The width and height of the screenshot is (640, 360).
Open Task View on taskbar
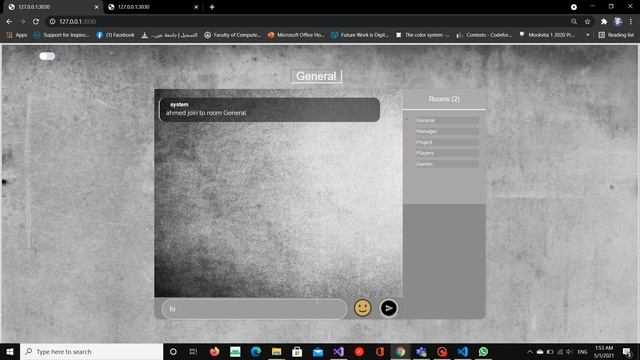pyautogui.click(x=193, y=351)
